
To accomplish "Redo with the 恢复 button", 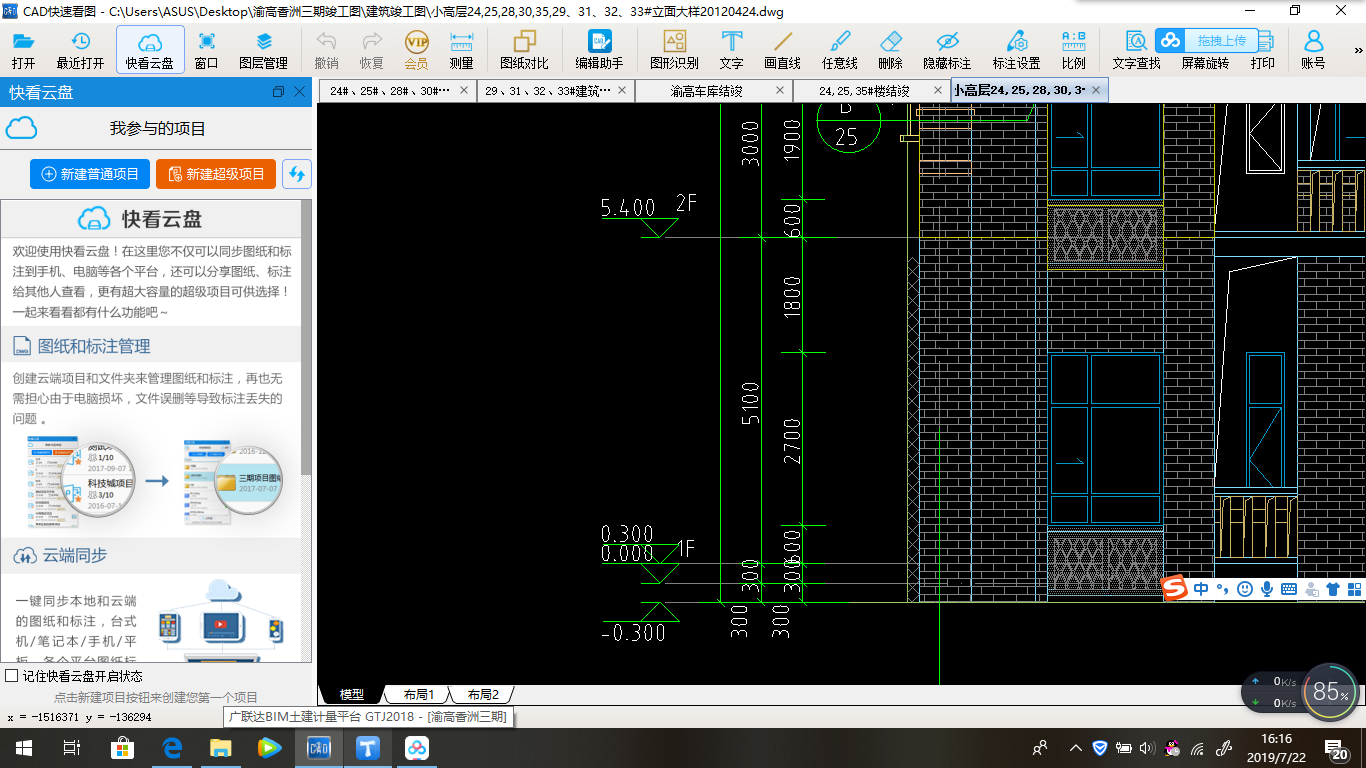I will point(372,50).
